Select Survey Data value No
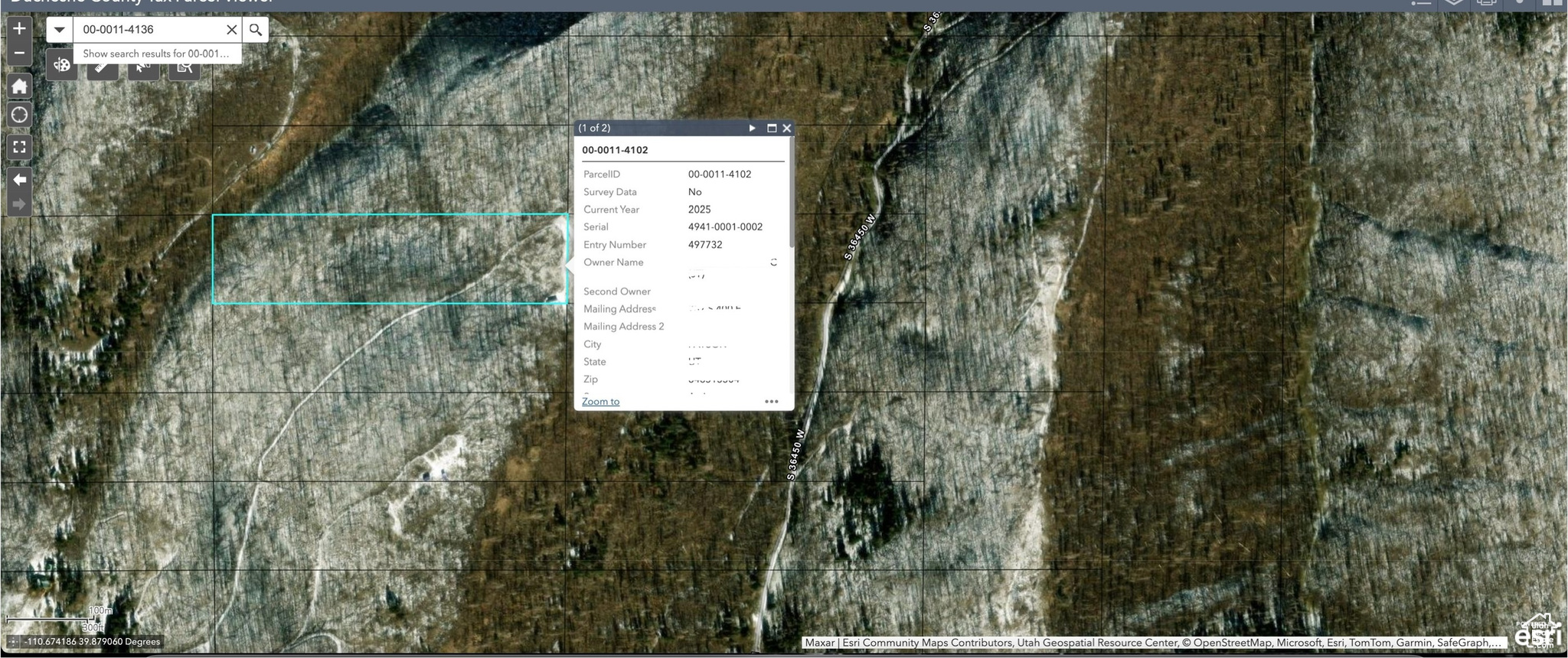Screen dimensions: 1568x658 (x=694, y=192)
